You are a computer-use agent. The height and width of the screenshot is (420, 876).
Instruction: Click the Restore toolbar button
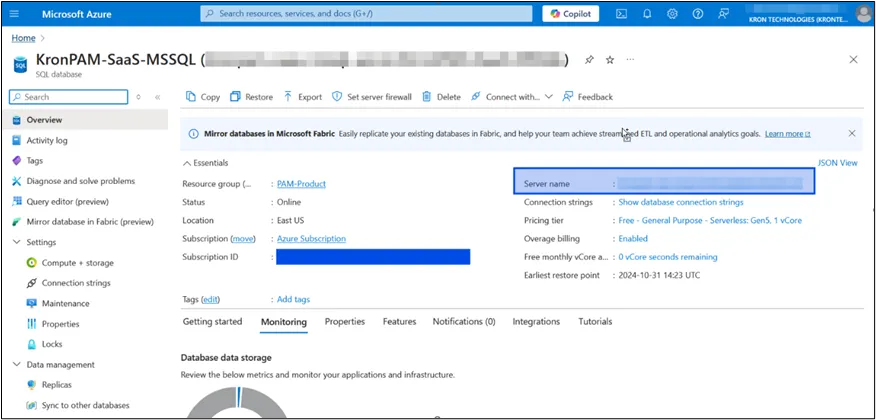tap(251, 97)
